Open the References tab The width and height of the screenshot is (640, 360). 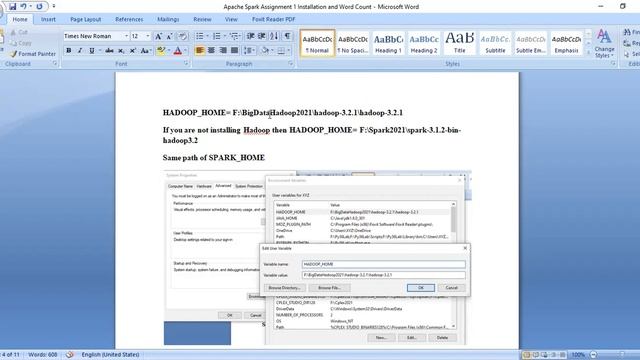click(129, 19)
